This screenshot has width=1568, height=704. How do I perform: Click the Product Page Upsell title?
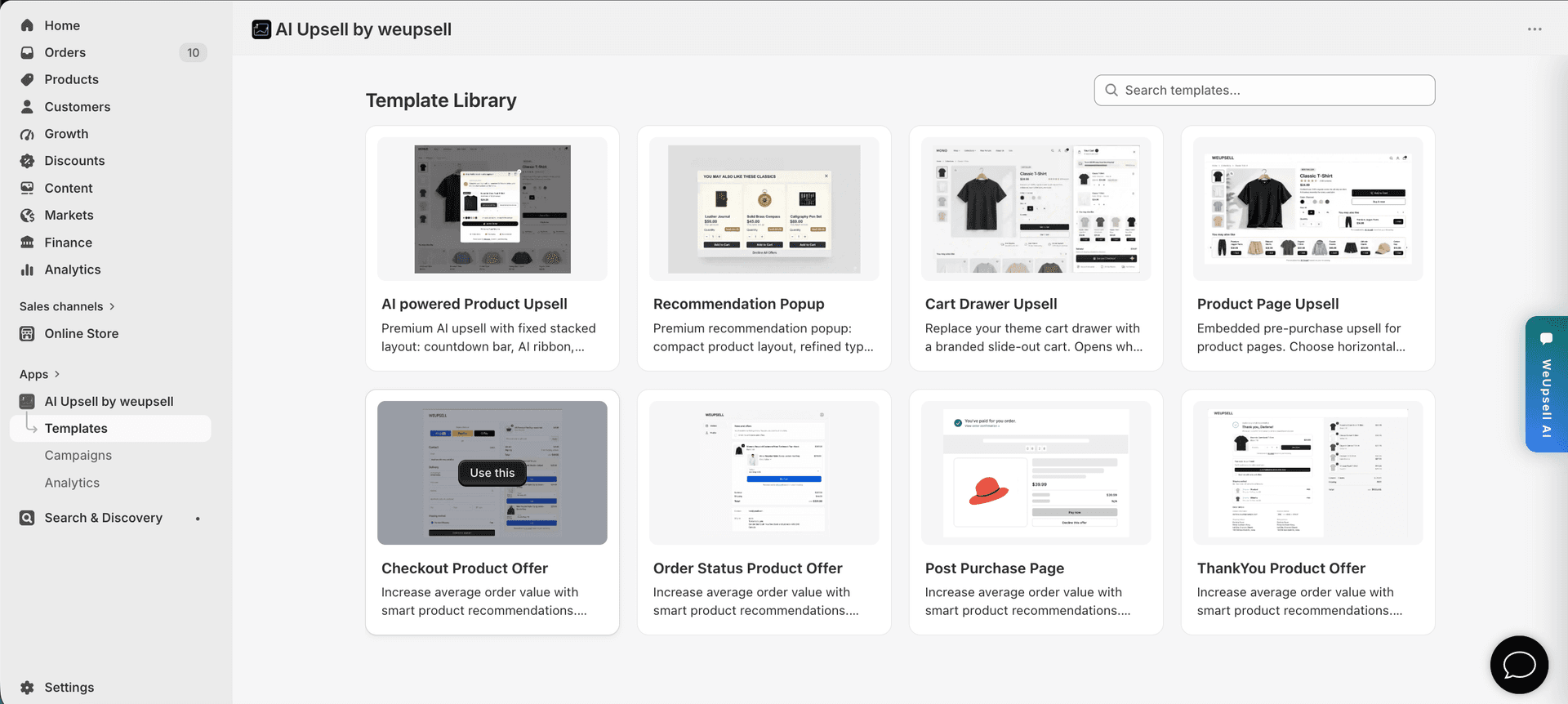(1268, 304)
